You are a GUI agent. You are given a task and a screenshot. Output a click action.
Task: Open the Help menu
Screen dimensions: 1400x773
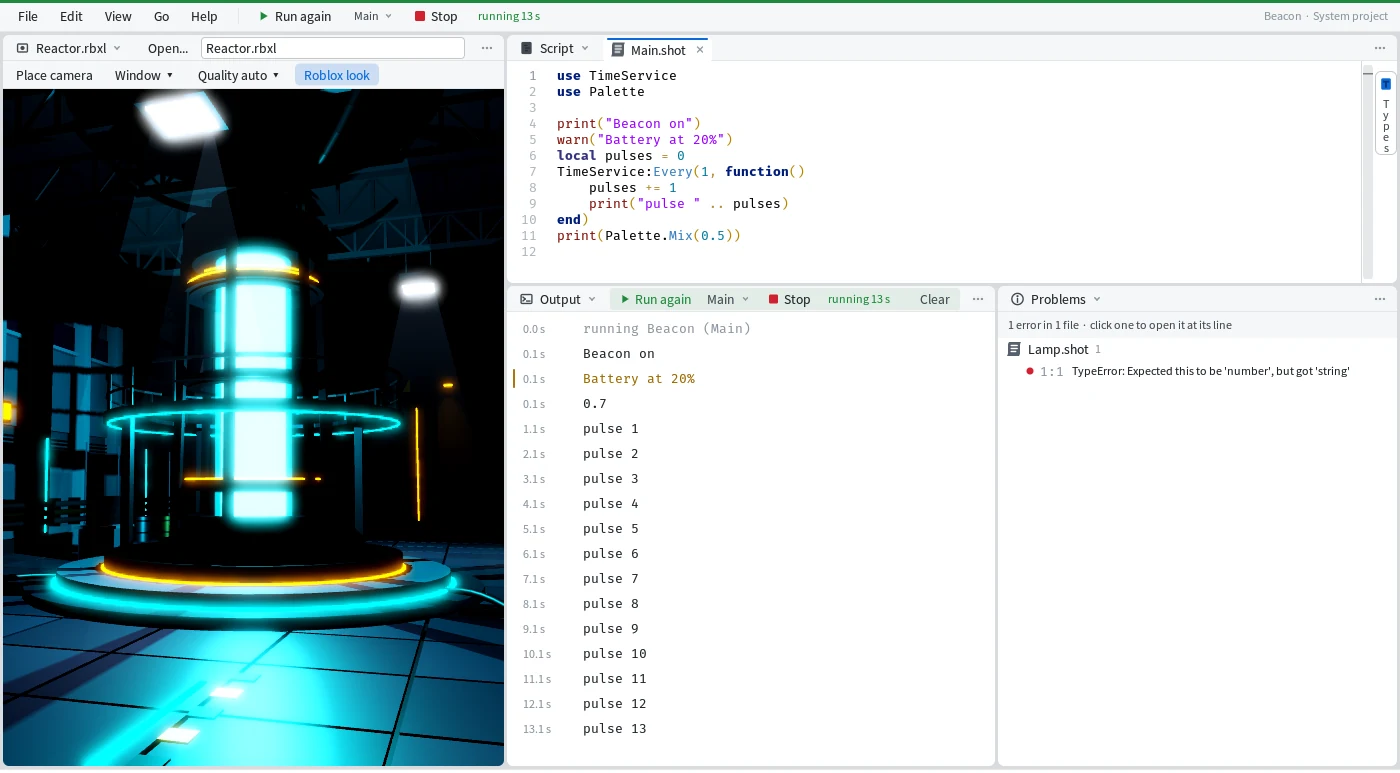point(204,16)
